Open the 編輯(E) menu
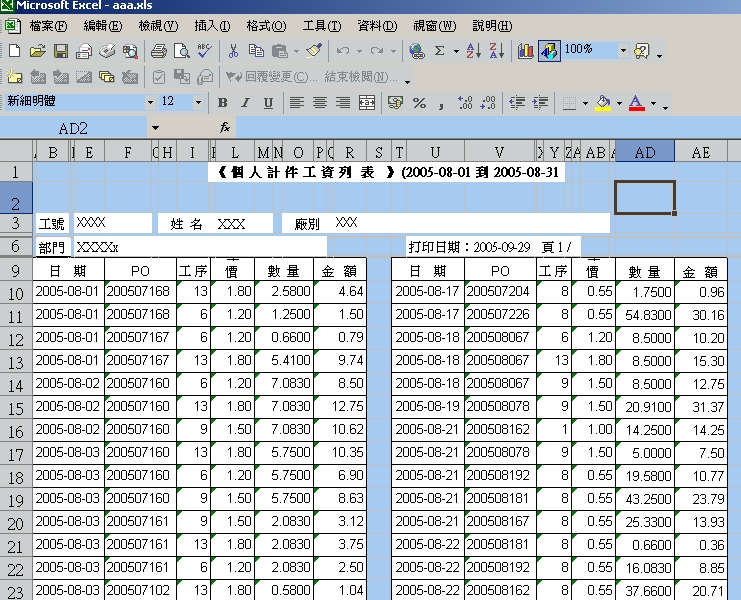 tap(103, 26)
